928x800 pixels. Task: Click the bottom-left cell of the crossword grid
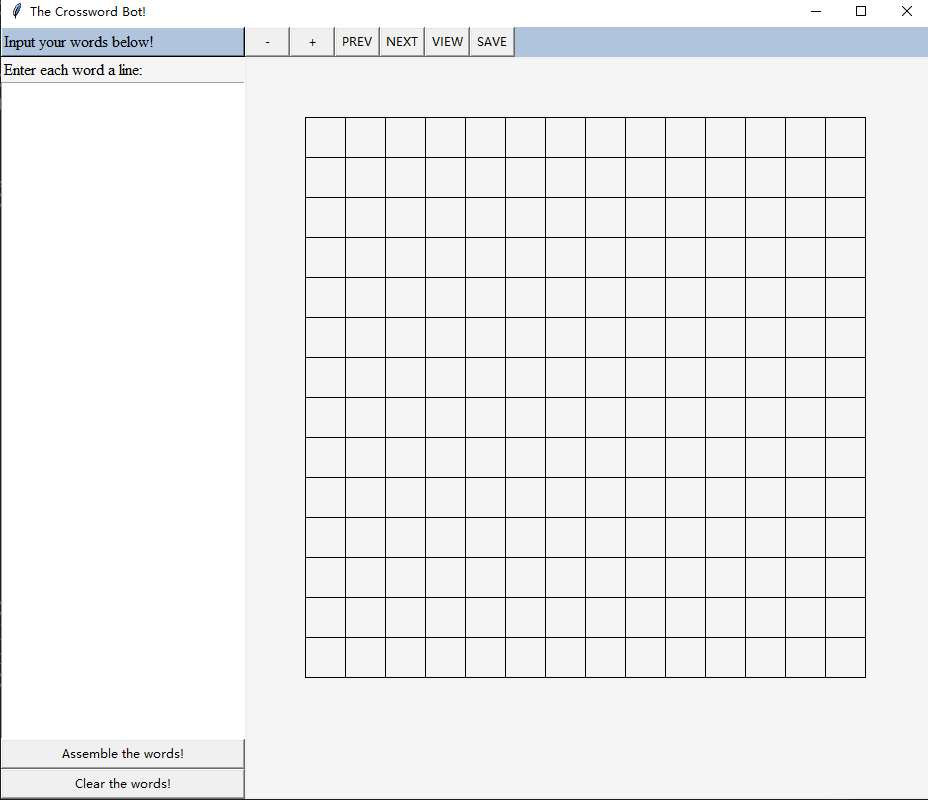(325, 657)
